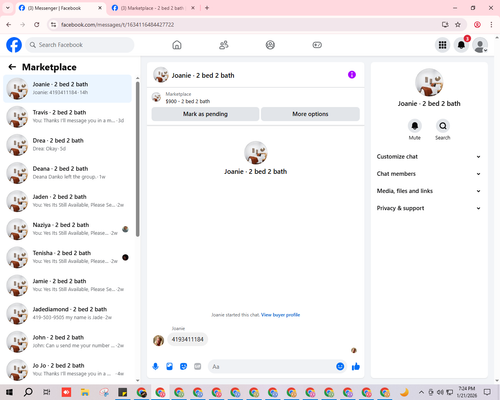This screenshot has height=400, width=500.
Task: Open Task View on the taskbar
Action: (x=47, y=392)
